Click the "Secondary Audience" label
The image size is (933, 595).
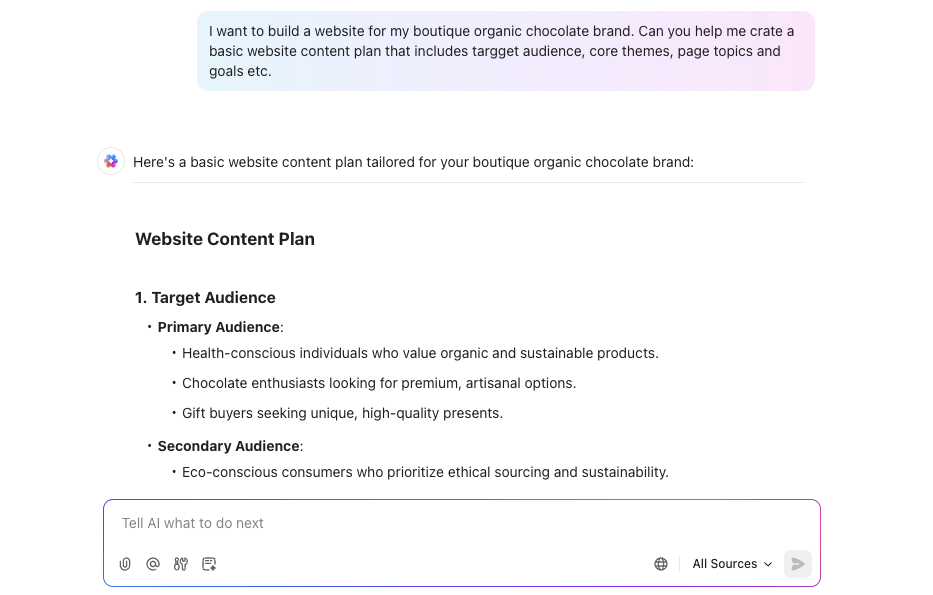coord(229,446)
